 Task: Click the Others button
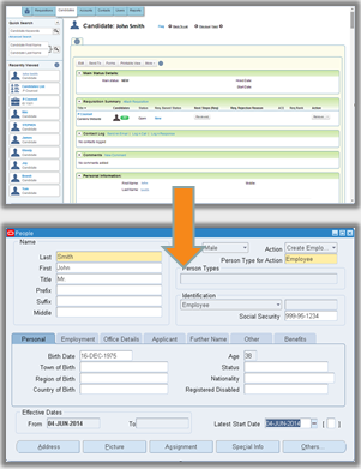(x=314, y=447)
